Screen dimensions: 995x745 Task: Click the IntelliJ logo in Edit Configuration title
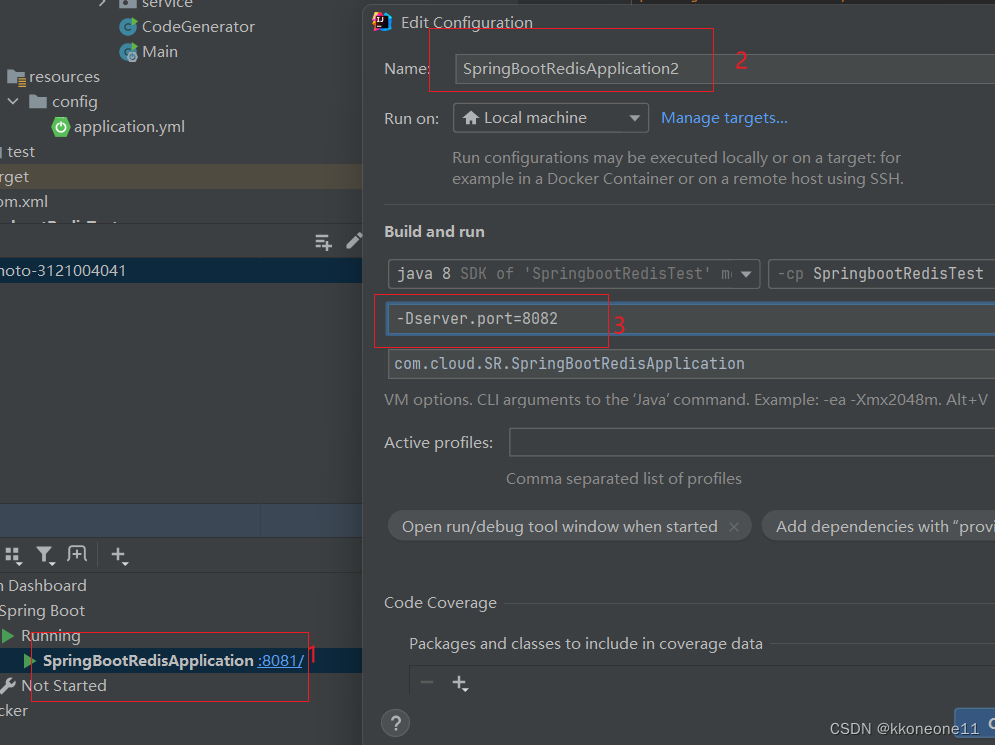(382, 22)
